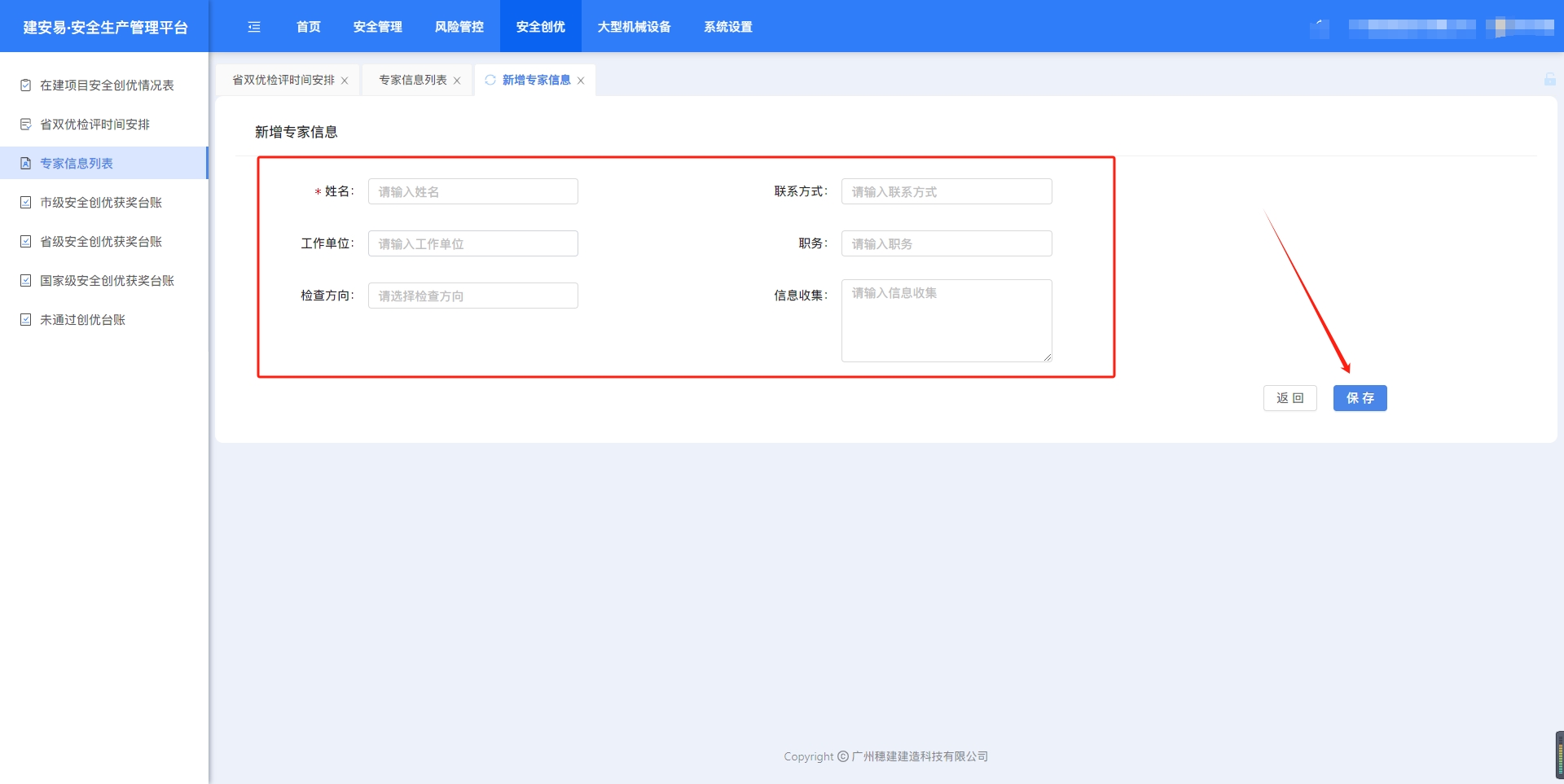The width and height of the screenshot is (1564, 784).
Task: Click the refresh icon on 新增专家信息 tab
Action: 490,80
